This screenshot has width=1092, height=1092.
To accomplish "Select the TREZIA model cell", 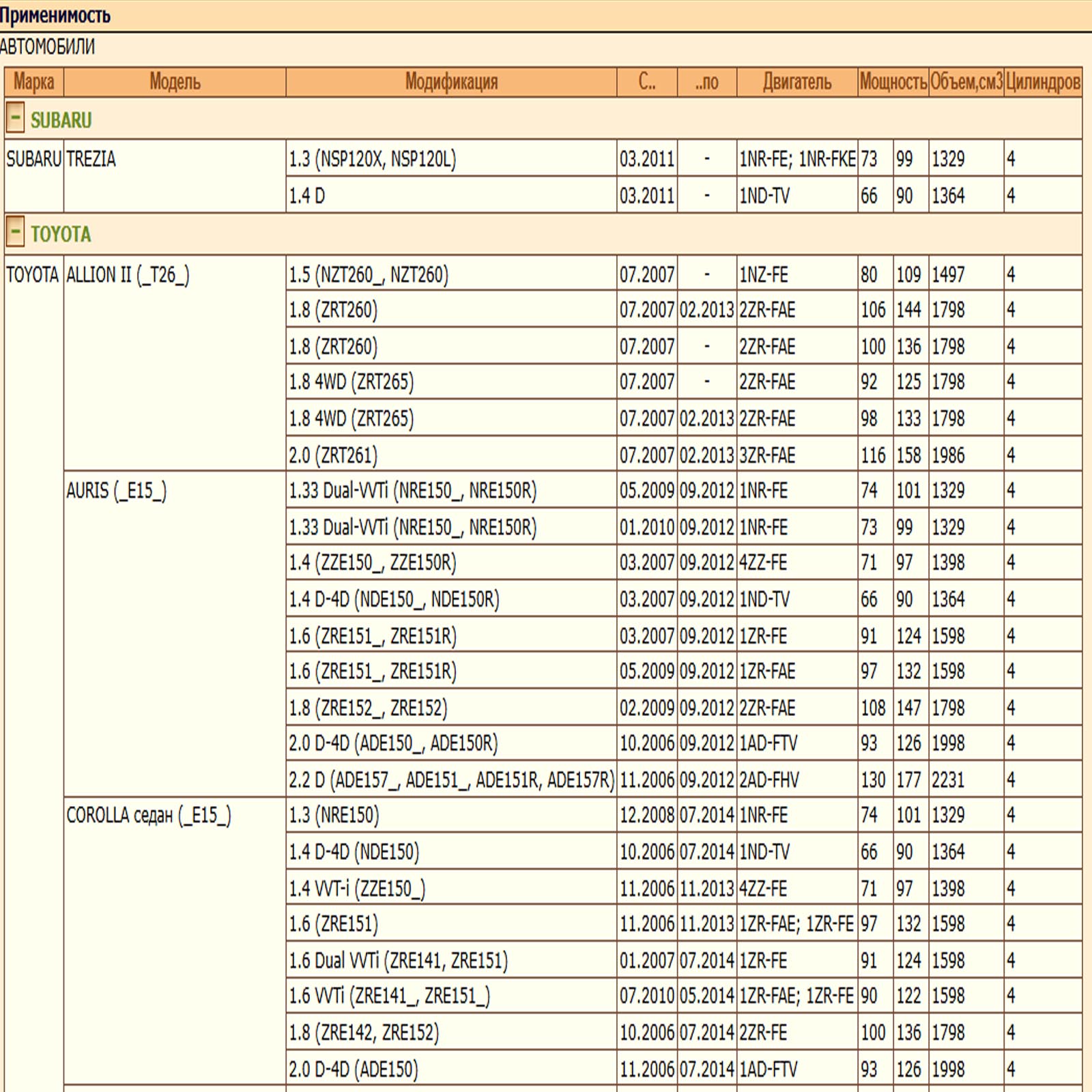I will (91, 159).
